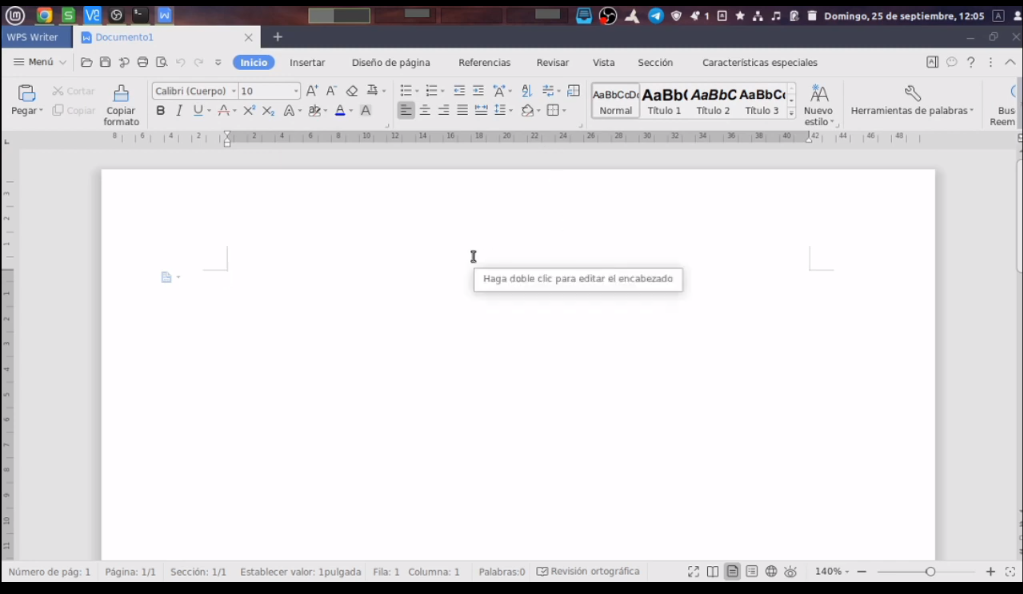Zoom in with the plus button

tap(990, 572)
